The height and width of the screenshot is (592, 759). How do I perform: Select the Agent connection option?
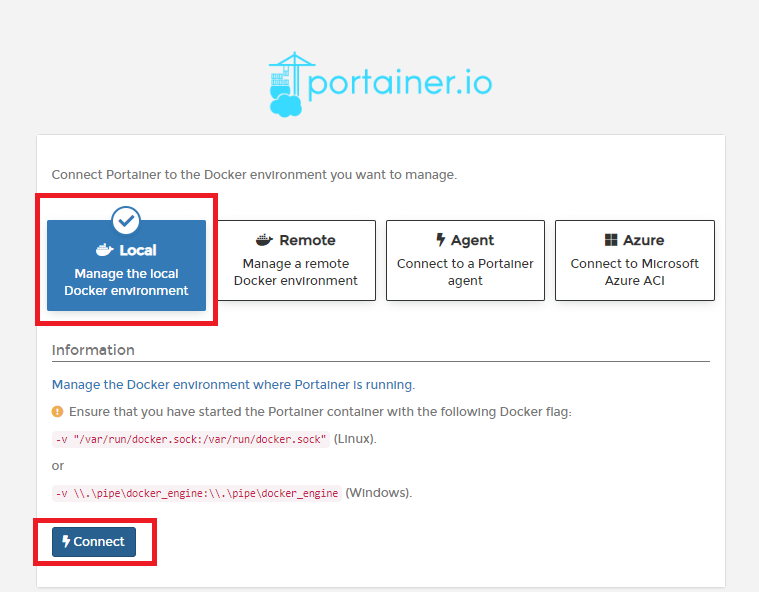pyautogui.click(x=465, y=260)
